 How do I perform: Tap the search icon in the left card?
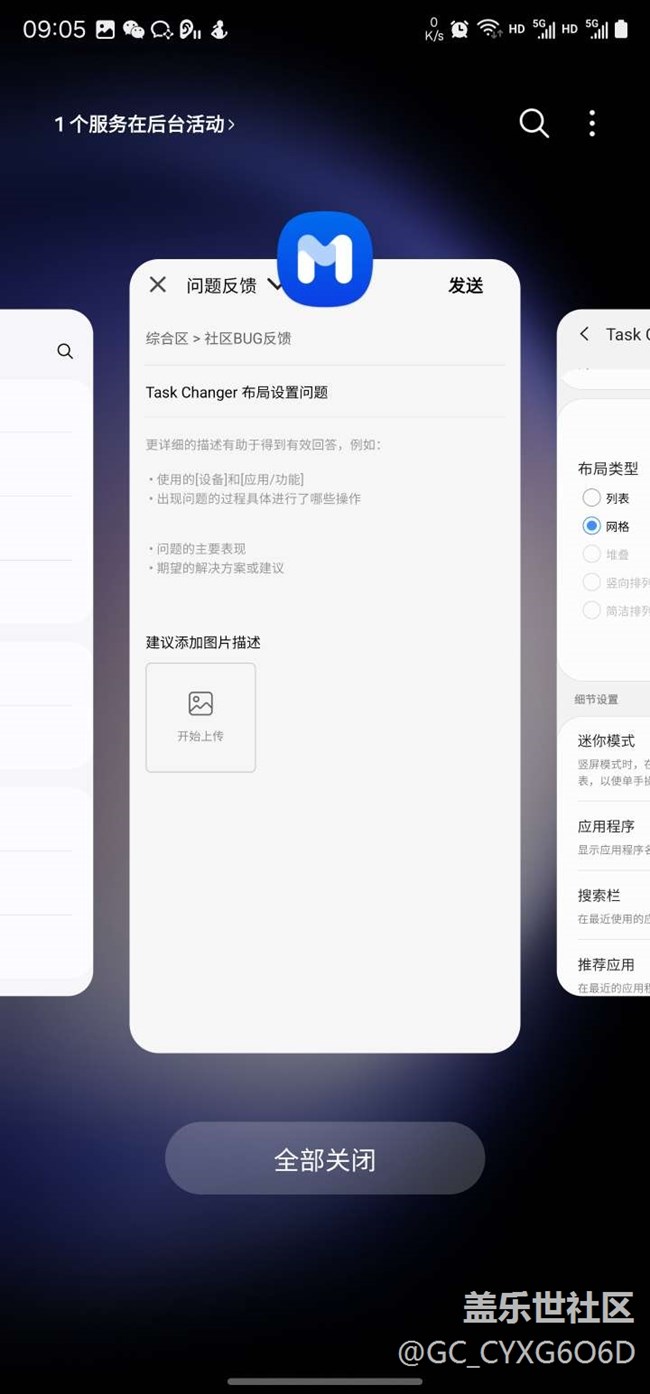(65, 351)
